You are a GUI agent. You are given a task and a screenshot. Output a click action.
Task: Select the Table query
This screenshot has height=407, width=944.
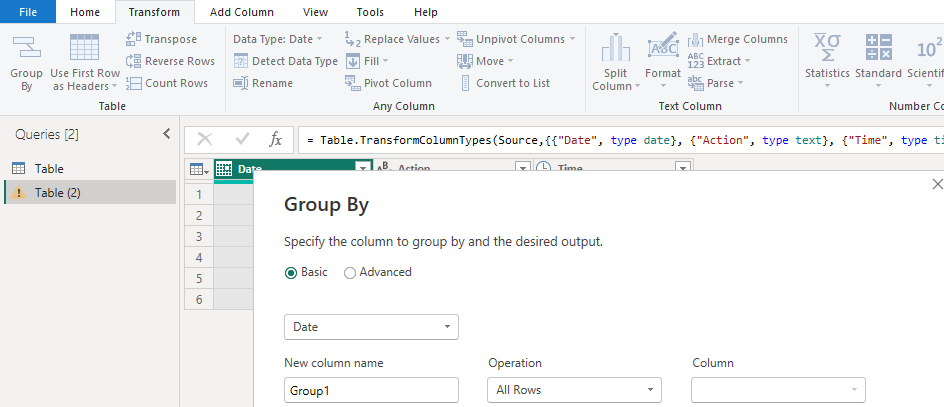pyautogui.click(x=90, y=169)
